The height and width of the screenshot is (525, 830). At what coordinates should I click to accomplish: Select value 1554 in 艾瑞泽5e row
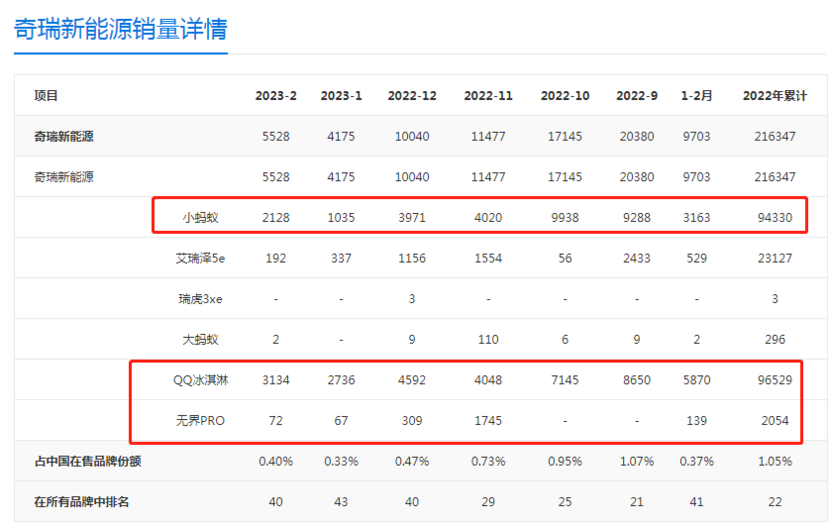tap(488, 258)
